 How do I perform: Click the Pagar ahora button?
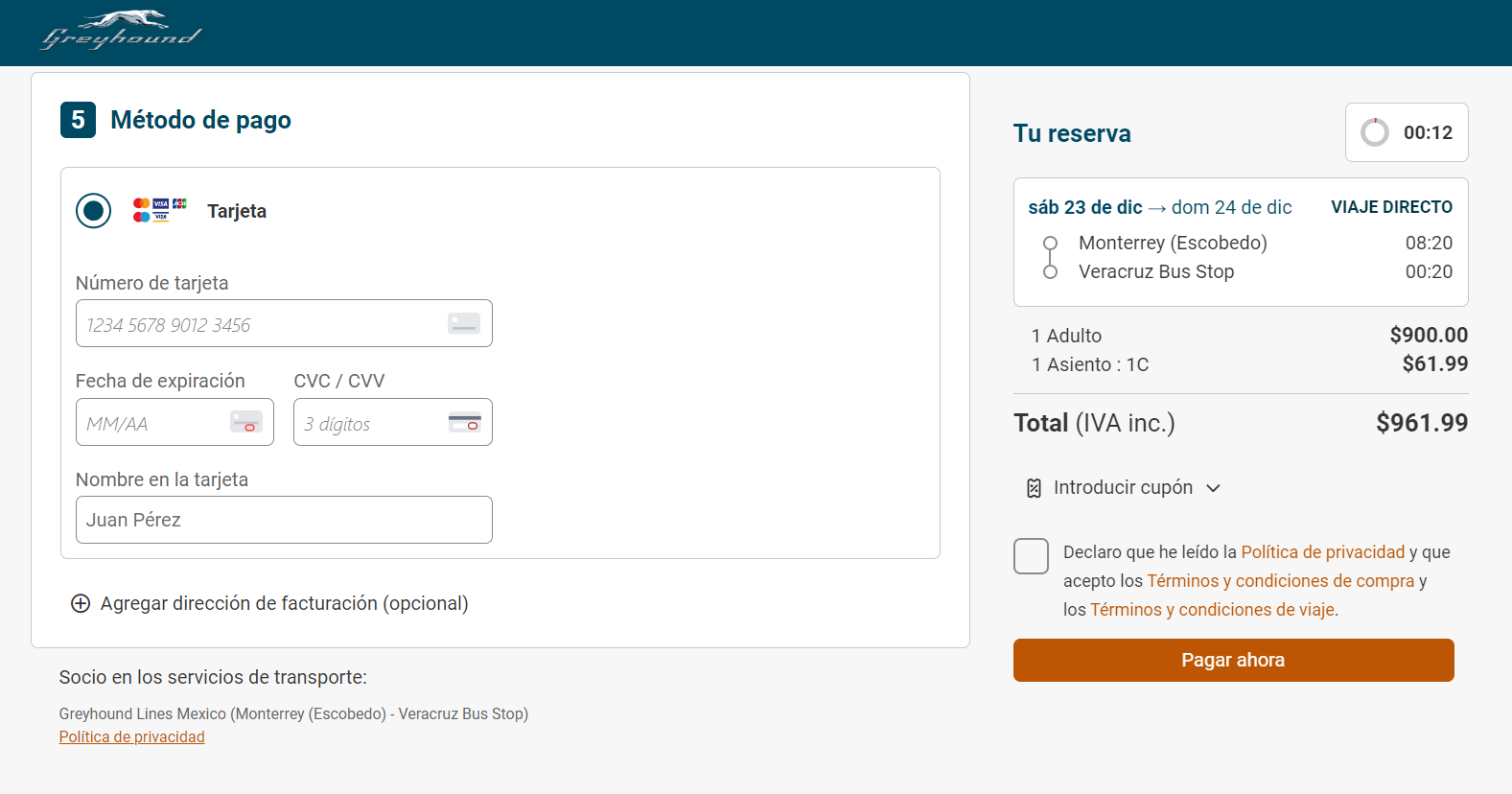coord(1234,660)
